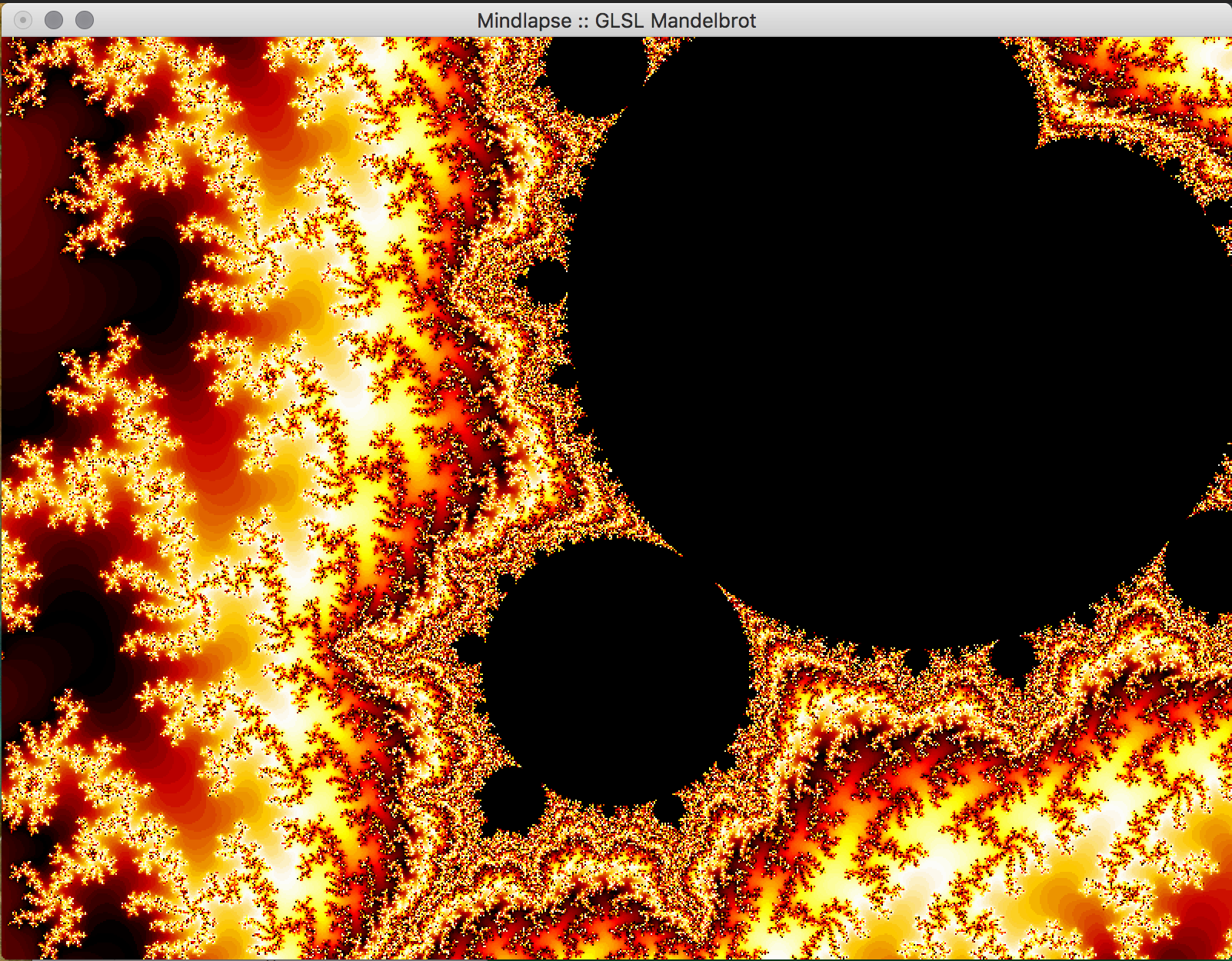Screen dimensions: 1232x961
Task: Click small bulb under the medium bulb's right side
Action: pos(668,809)
